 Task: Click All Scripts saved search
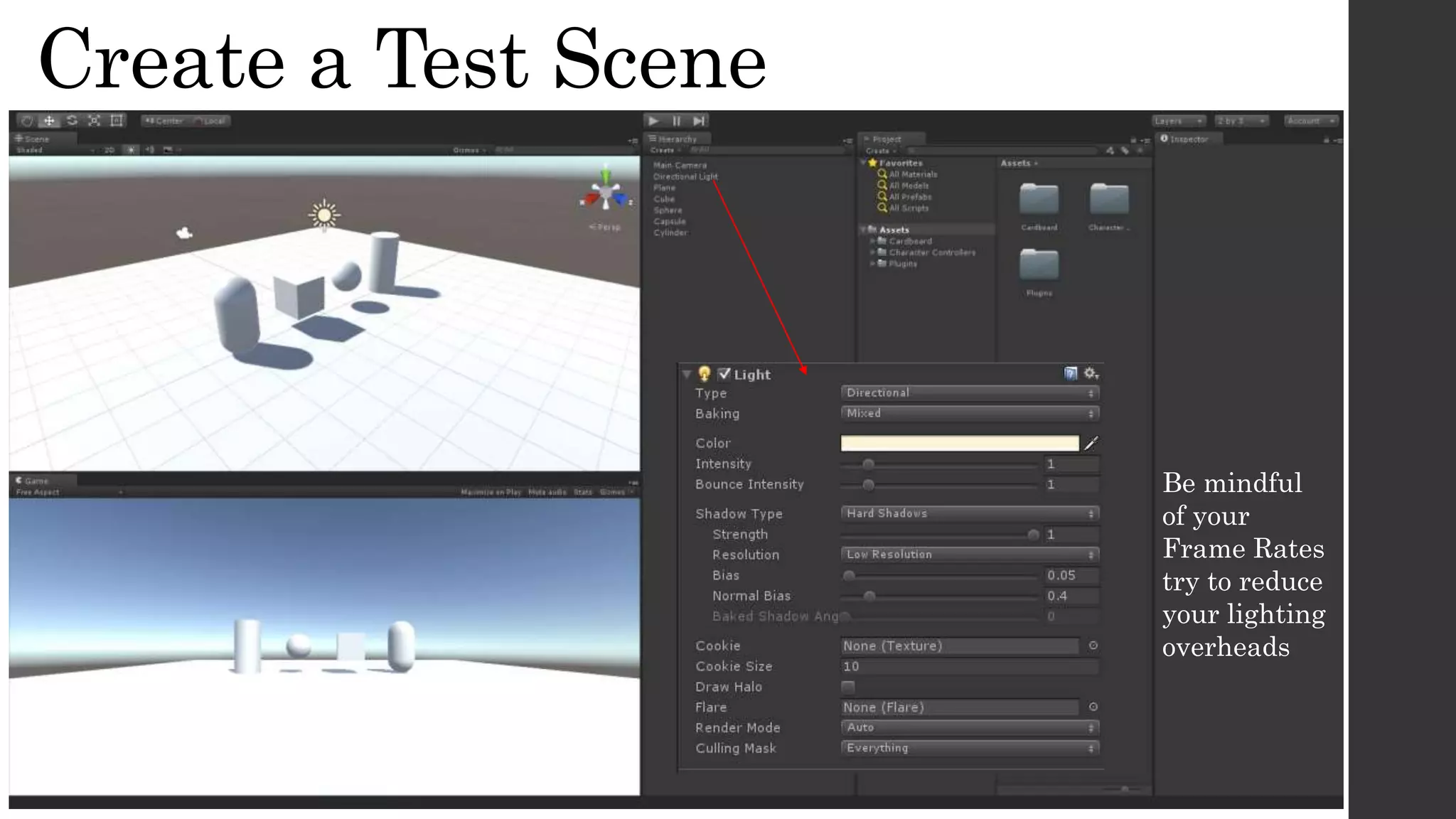point(904,208)
